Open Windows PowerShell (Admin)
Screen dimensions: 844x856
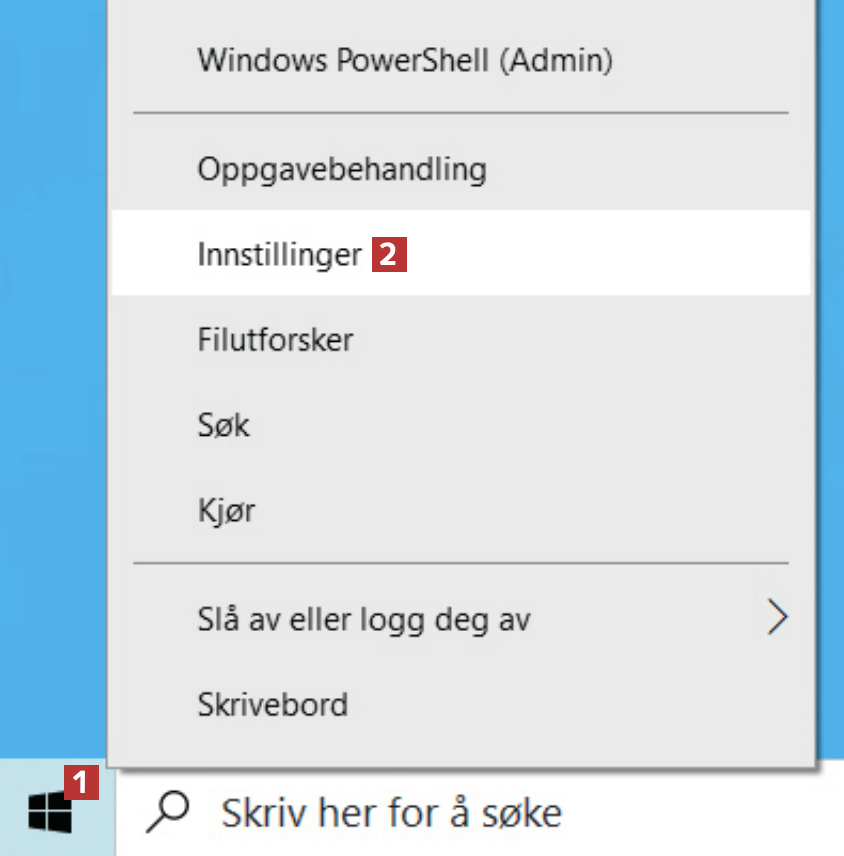[404, 60]
